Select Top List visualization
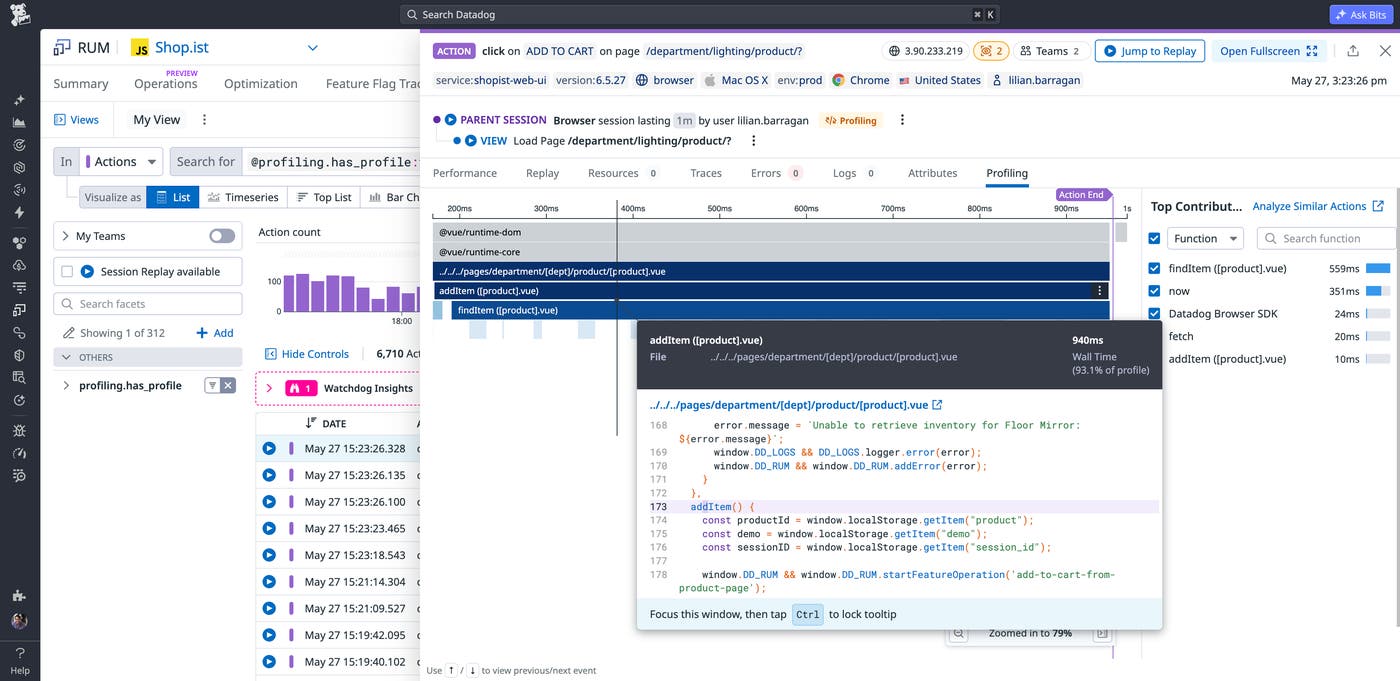Image resolution: width=1400 pixels, height=681 pixels. tap(323, 197)
